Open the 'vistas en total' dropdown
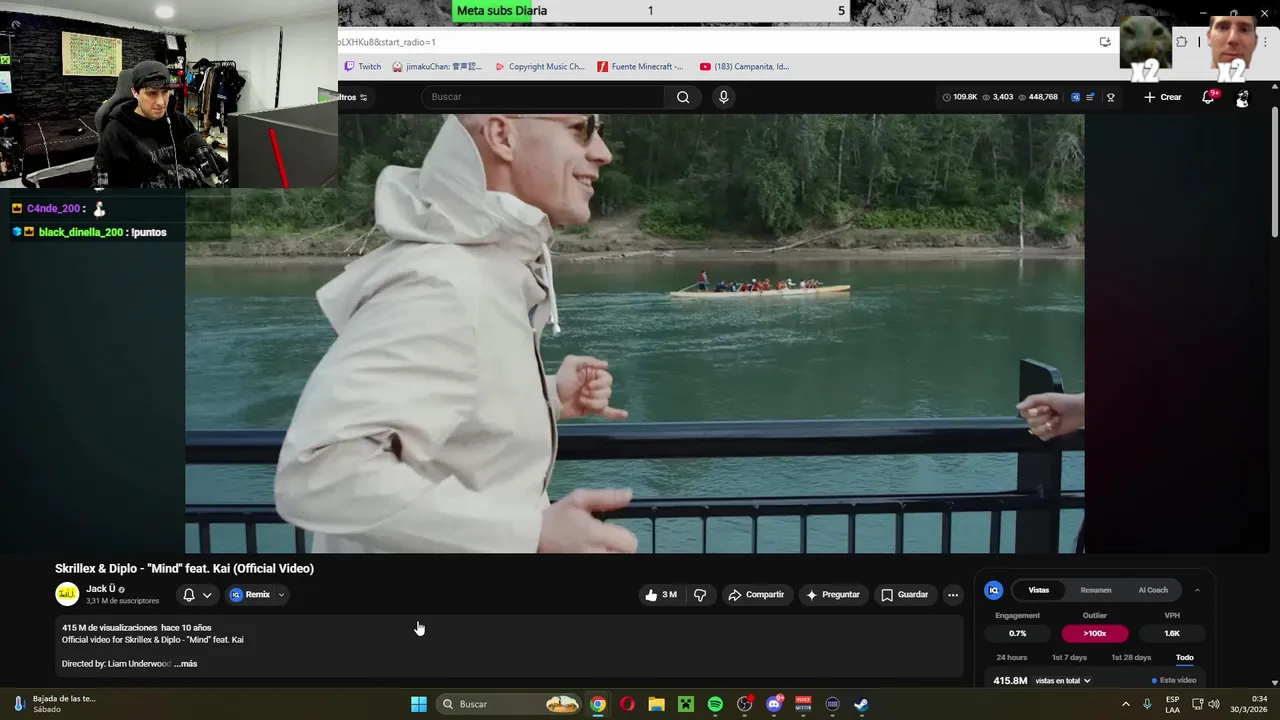1280x720 pixels. pos(1063,681)
